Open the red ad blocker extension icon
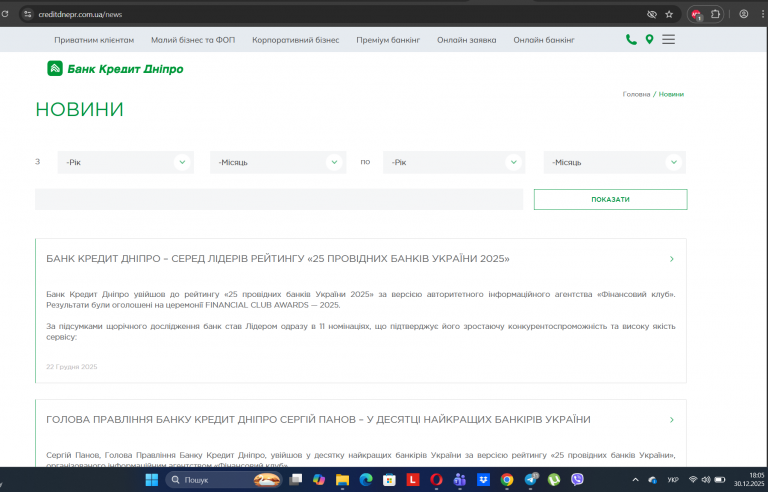Screen dimensions: 768x492 click(x=696, y=15)
